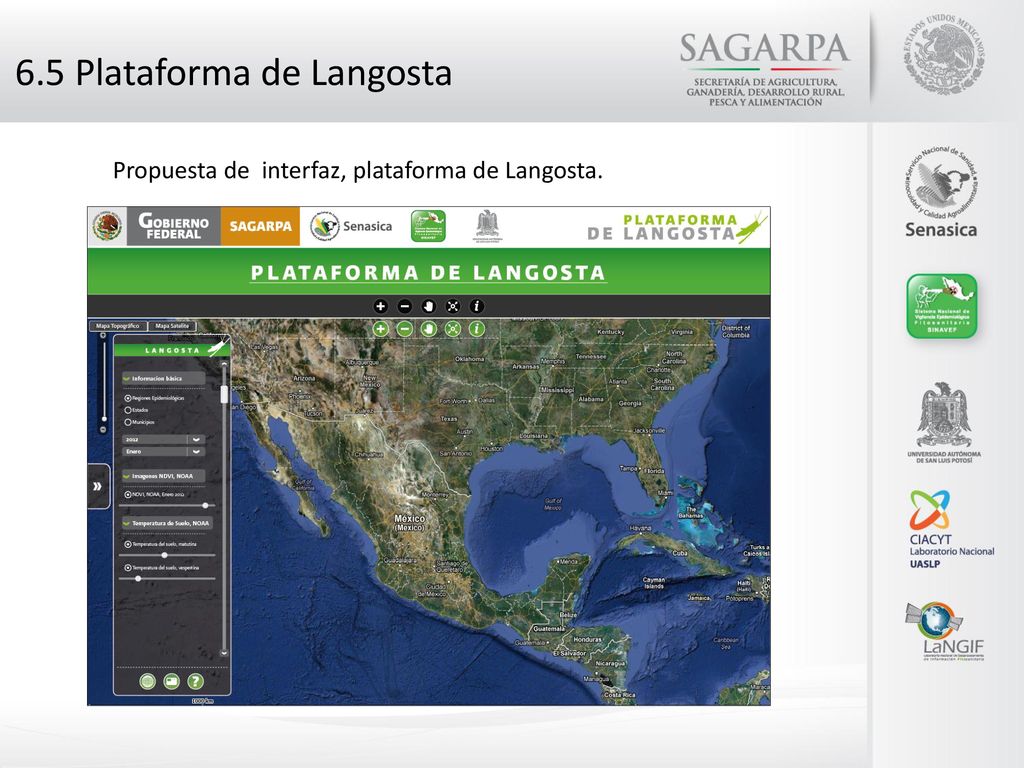Screen dimensions: 1024x768
Task: Select the Municipios radio button
Action: click(x=128, y=422)
